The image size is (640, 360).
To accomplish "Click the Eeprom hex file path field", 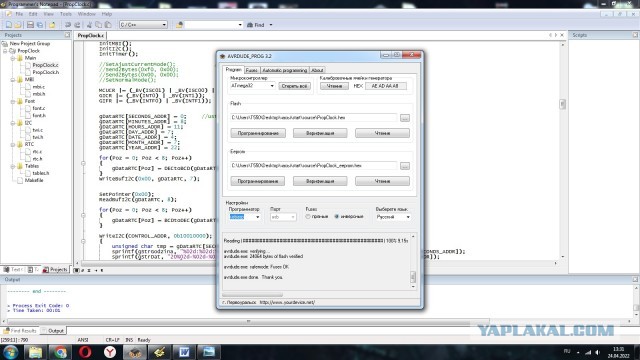I will point(313,166).
